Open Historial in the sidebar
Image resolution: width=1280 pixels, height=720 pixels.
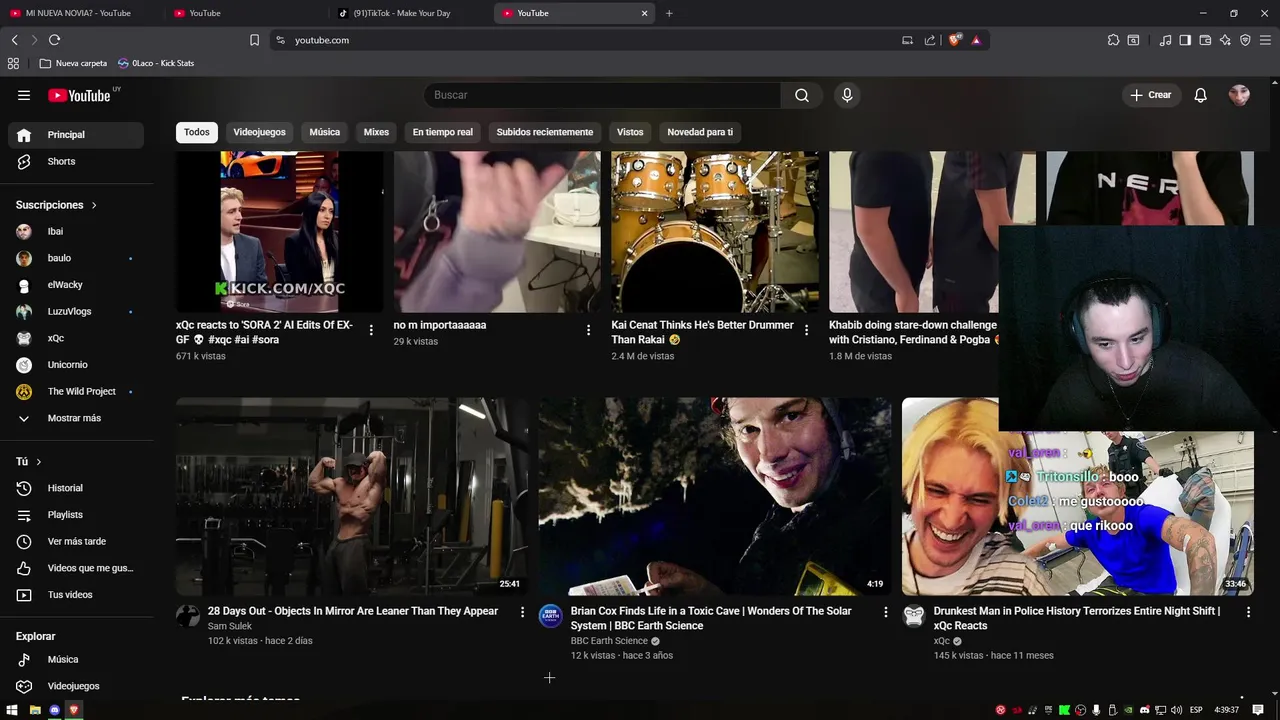click(76, 488)
